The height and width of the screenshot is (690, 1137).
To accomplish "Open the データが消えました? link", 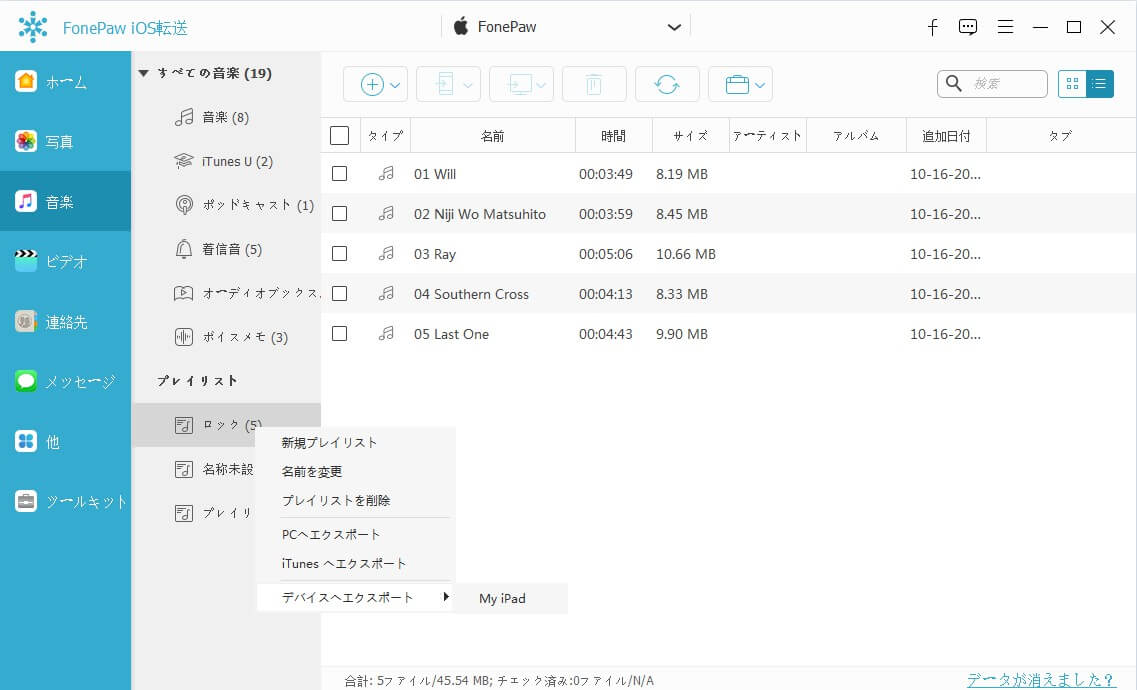I will (1041, 680).
